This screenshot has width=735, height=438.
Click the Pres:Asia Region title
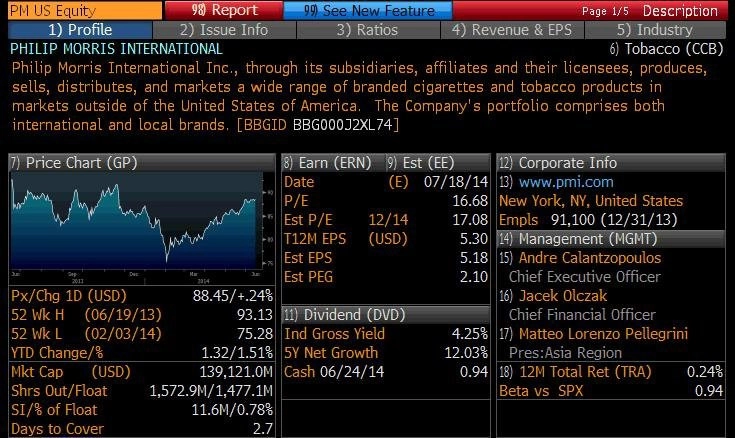[x=565, y=353]
